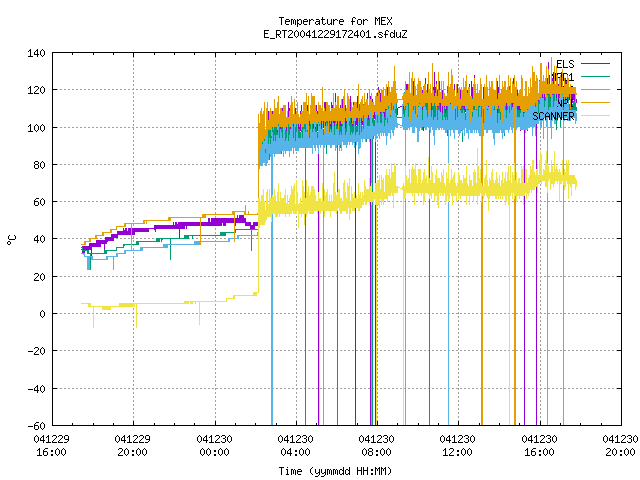Screen dimensions: 640x480
Task: Click the y-axis tick label -60
Action: [36, 426]
